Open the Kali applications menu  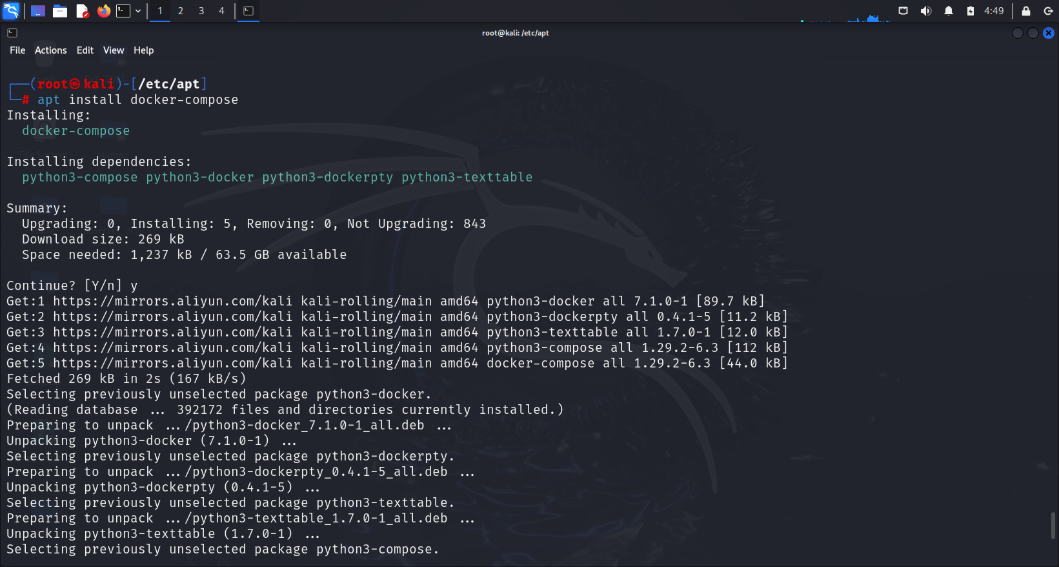11,11
